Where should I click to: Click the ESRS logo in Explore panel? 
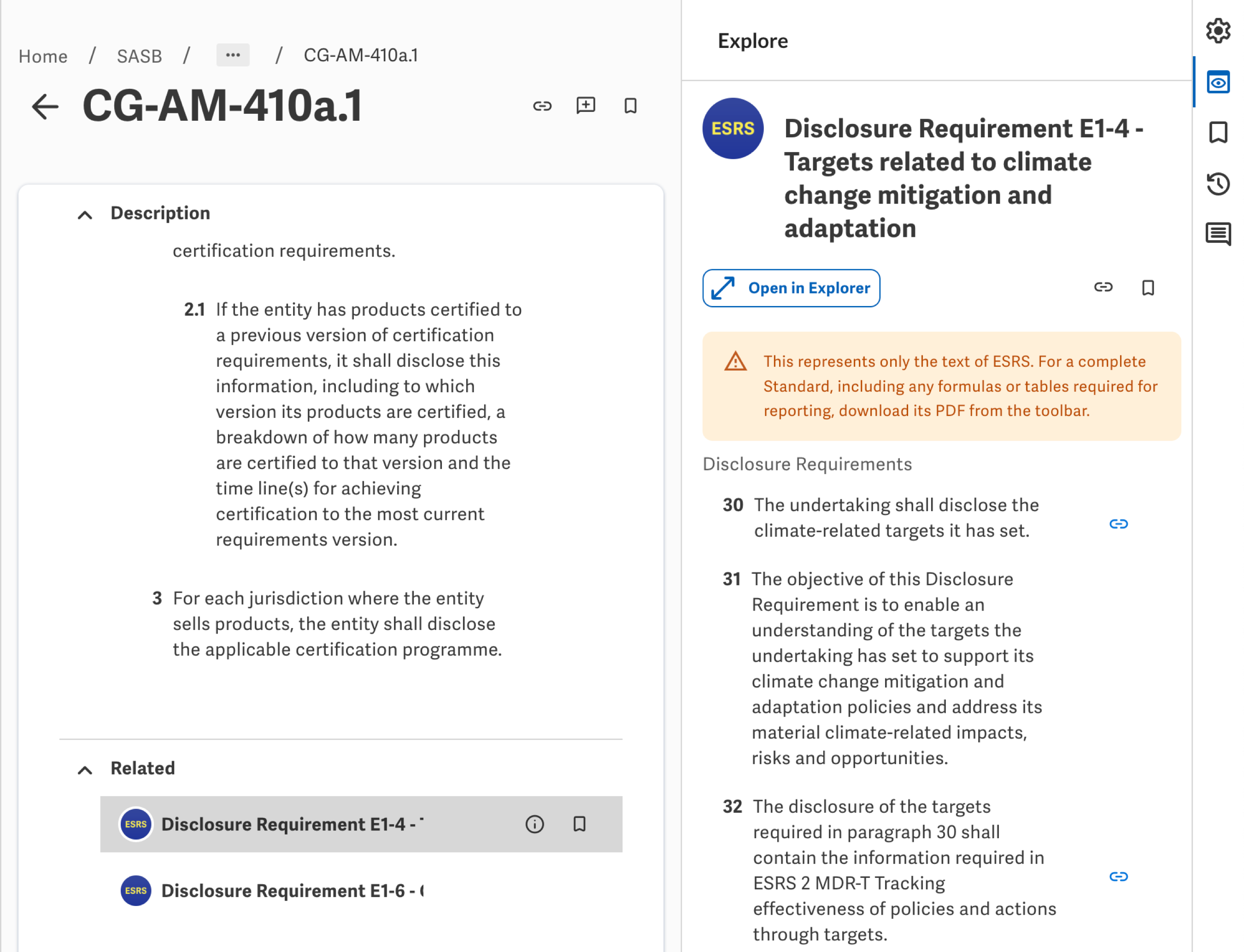click(x=733, y=129)
